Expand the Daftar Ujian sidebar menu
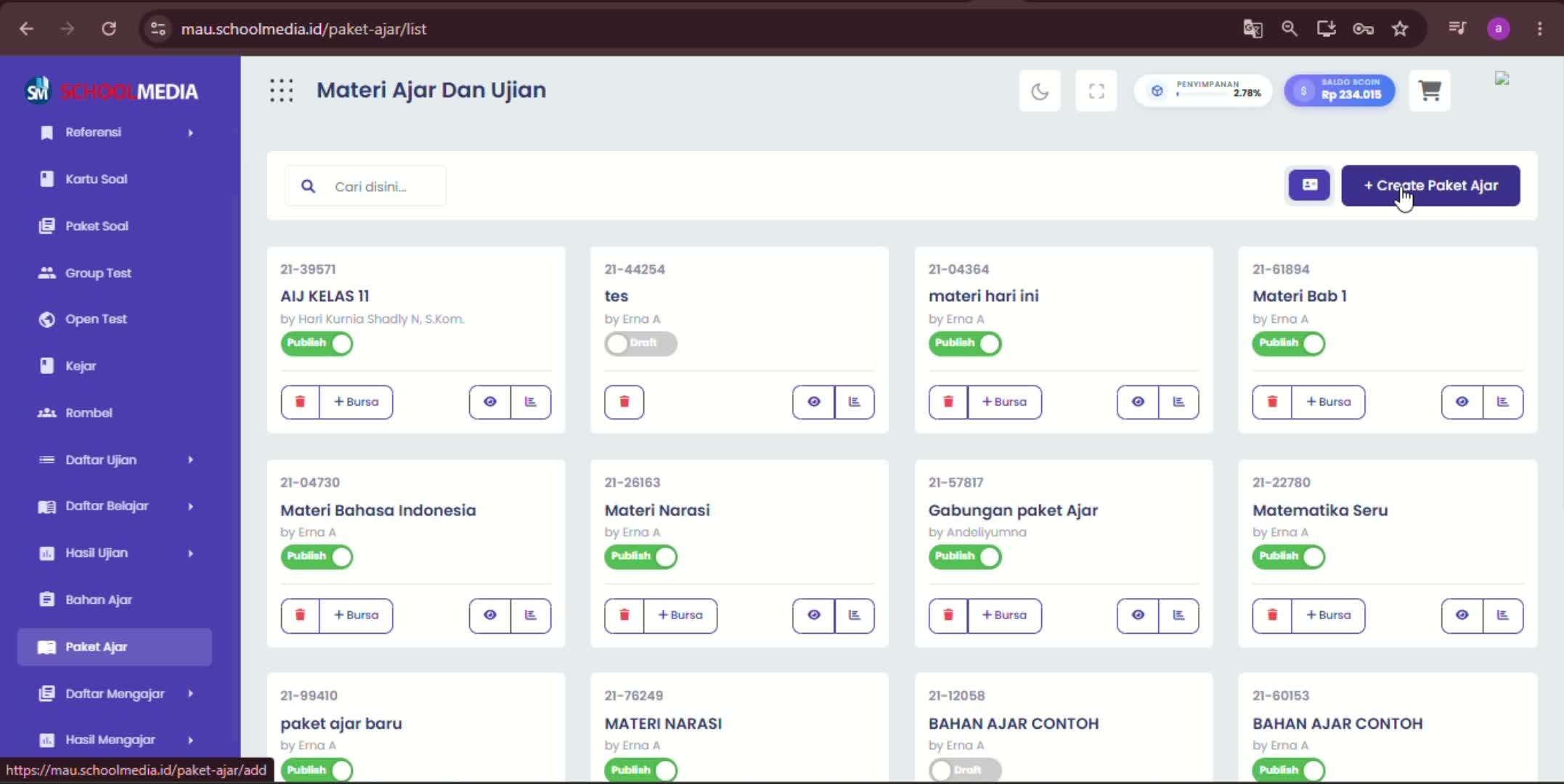Image resolution: width=1564 pixels, height=784 pixels. coord(115,460)
